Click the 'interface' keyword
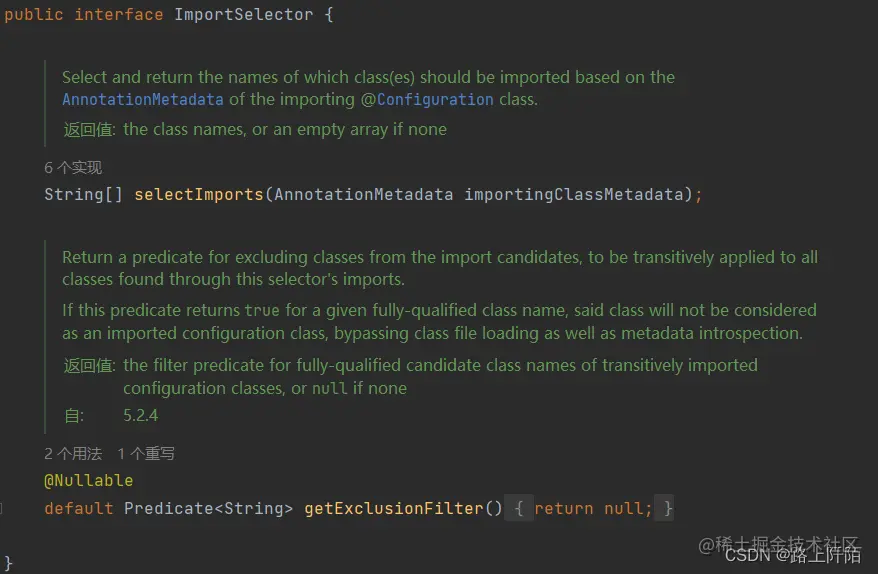 119,15
